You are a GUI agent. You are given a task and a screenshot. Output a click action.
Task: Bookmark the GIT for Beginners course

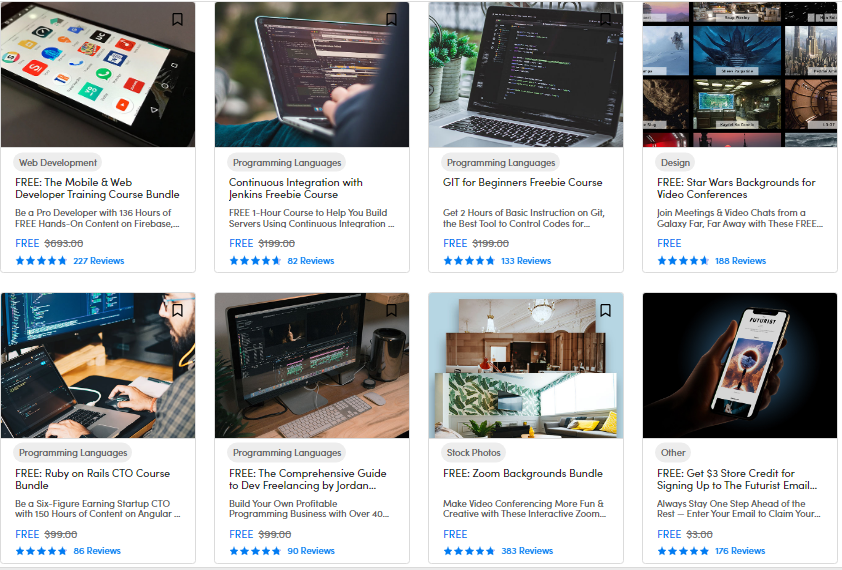click(605, 19)
